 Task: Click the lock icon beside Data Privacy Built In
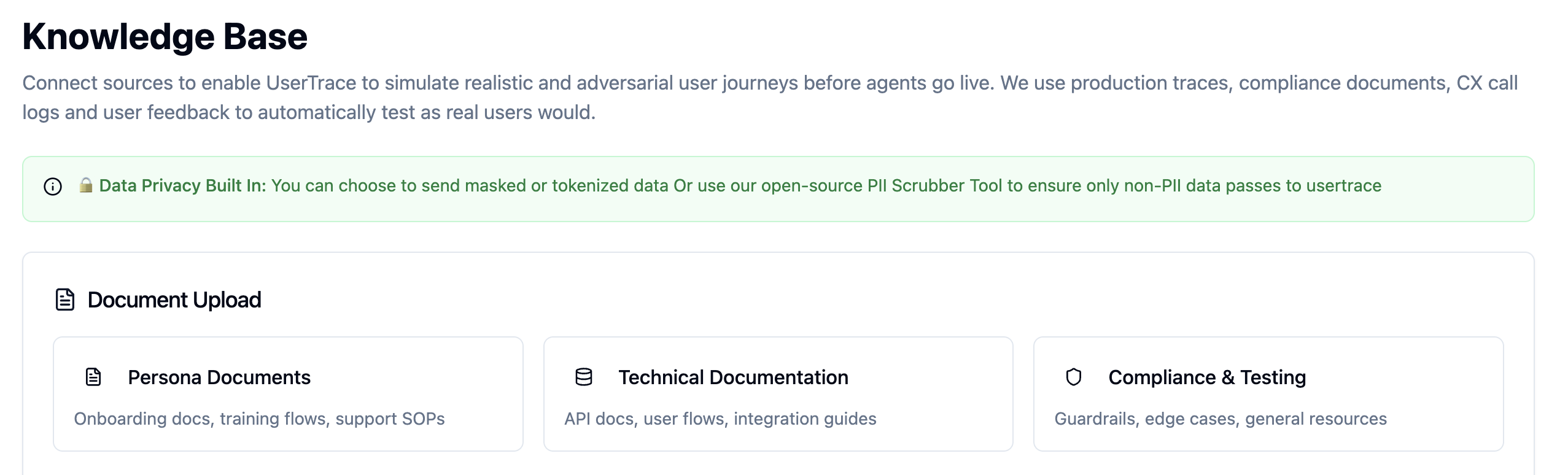coord(85,185)
